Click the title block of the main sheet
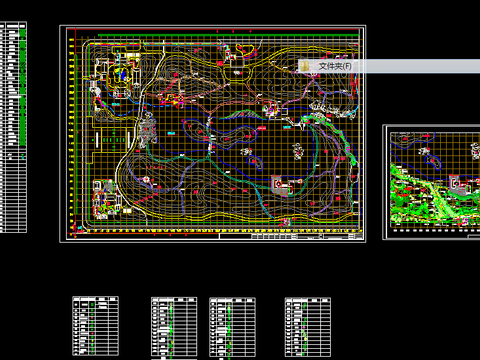The image size is (480, 360). pyautogui.click(x=291, y=236)
